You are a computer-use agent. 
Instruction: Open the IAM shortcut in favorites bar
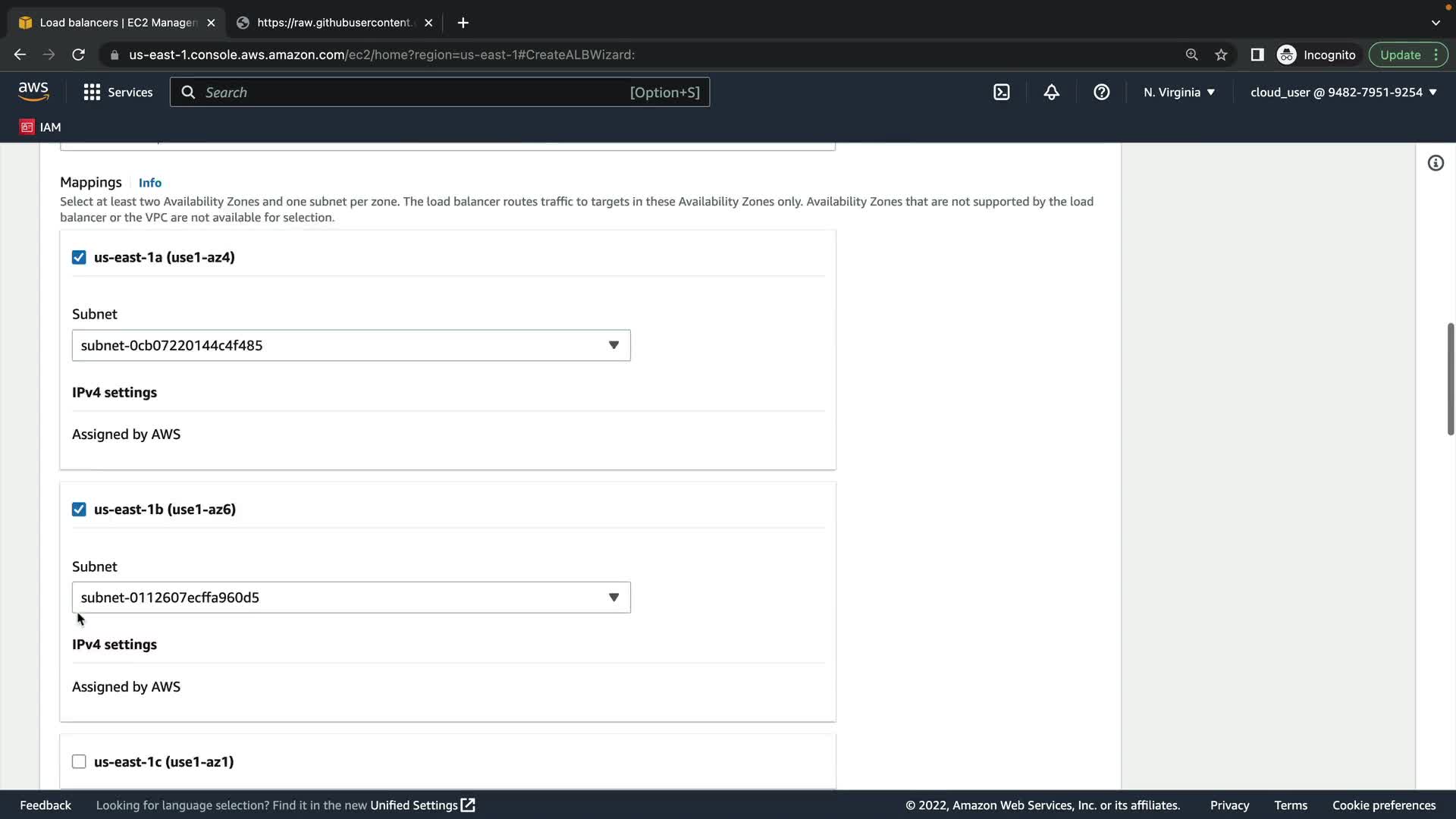(x=40, y=127)
